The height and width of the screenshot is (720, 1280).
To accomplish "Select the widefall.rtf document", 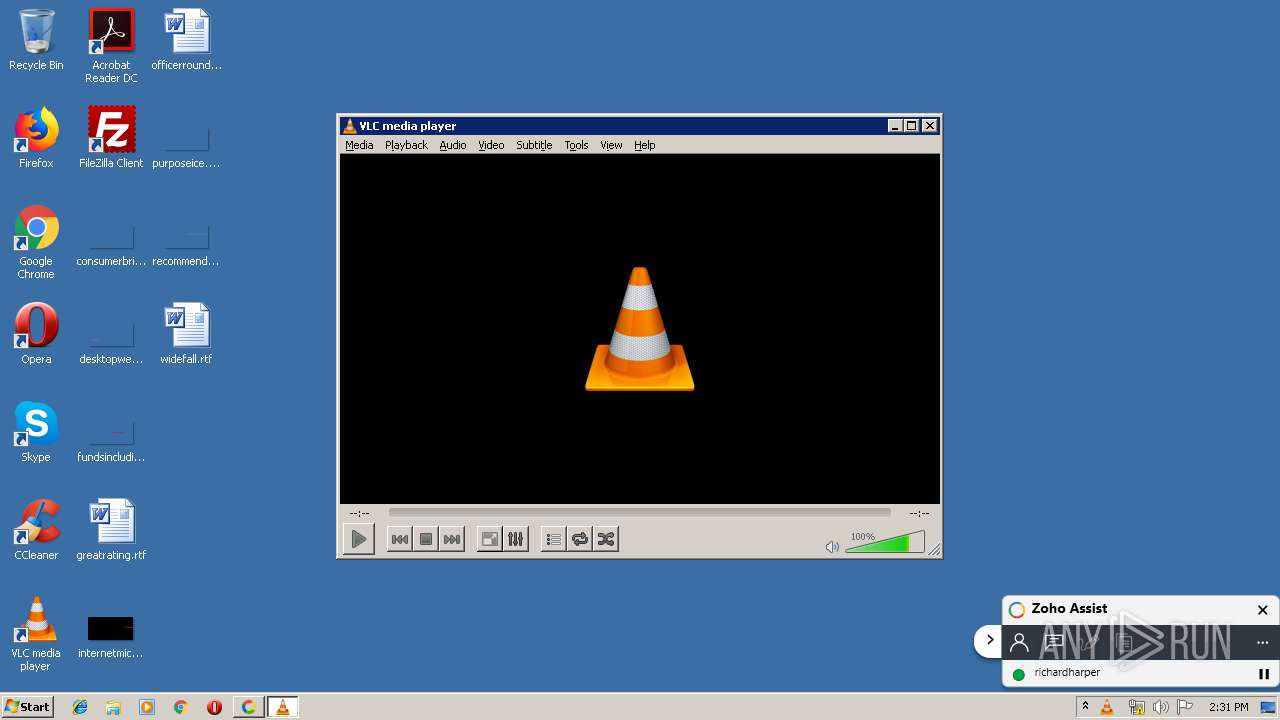I will point(186,334).
